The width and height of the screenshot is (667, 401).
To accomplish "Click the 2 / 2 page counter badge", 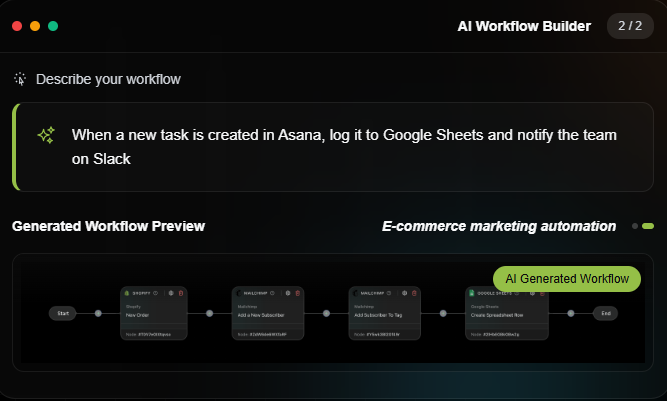I will 630,26.
